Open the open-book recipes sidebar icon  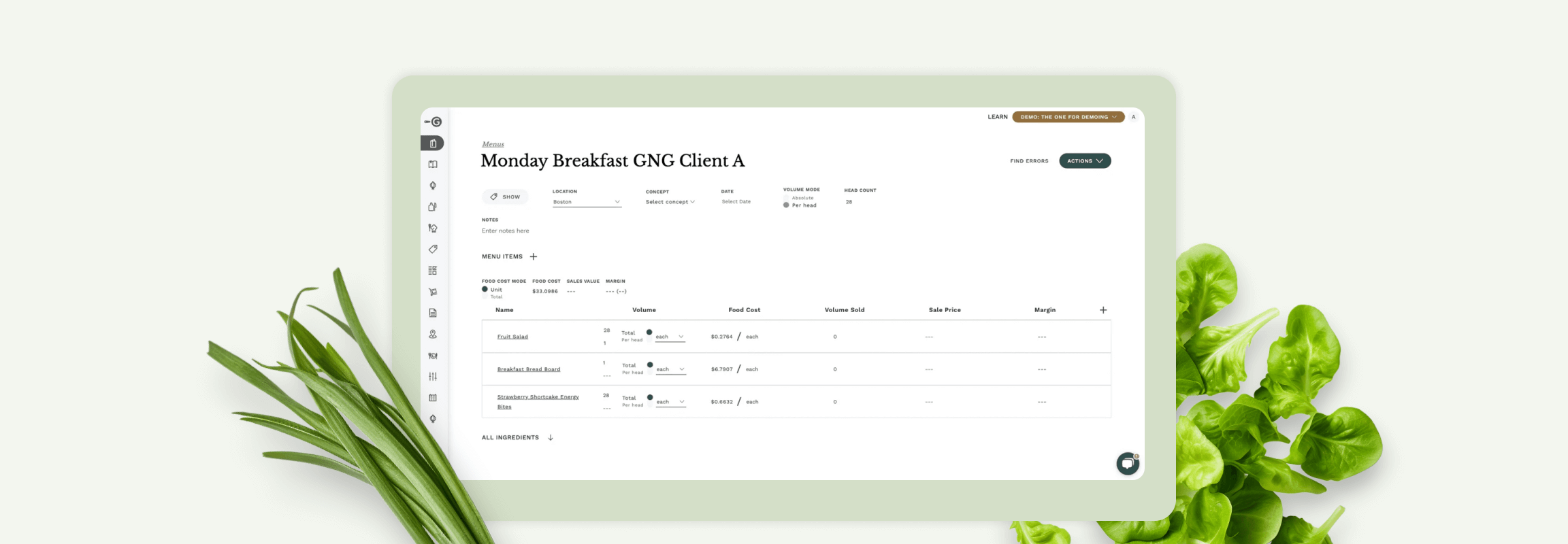coord(433,165)
